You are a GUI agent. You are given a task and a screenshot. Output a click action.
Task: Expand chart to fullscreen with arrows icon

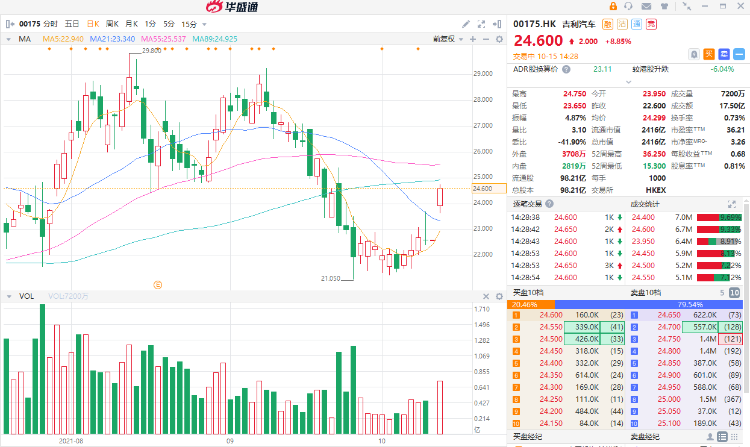point(483,22)
